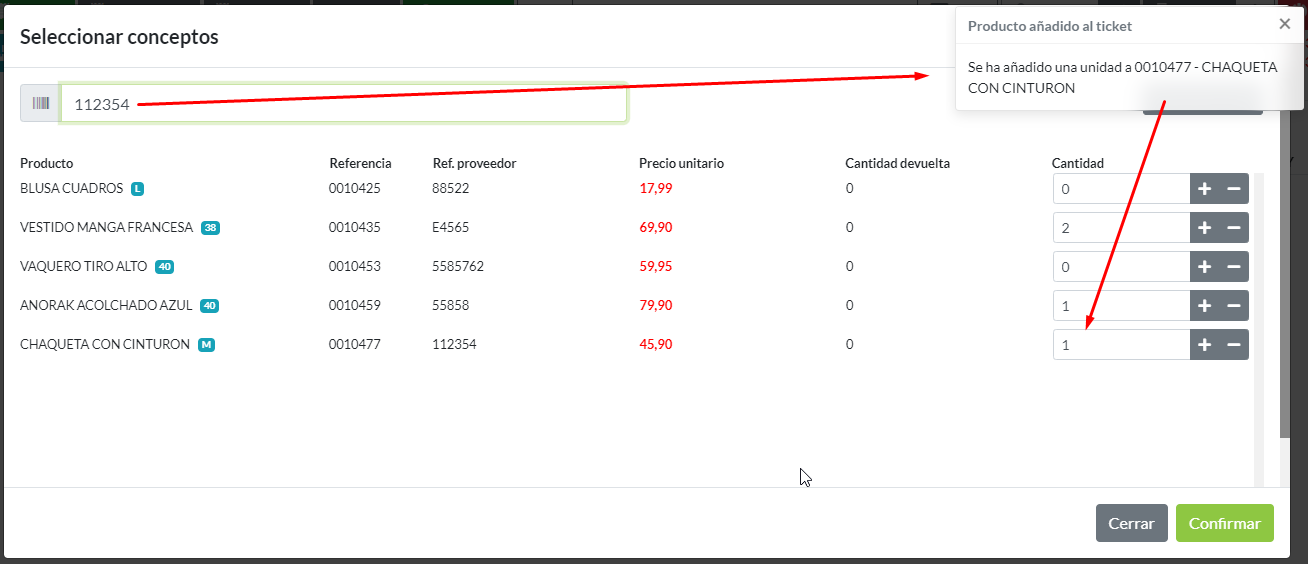Viewport: 1308px width, 564px height.
Task: Close the 'Producto añadido al ticket' notification
Action: pos(1284,24)
